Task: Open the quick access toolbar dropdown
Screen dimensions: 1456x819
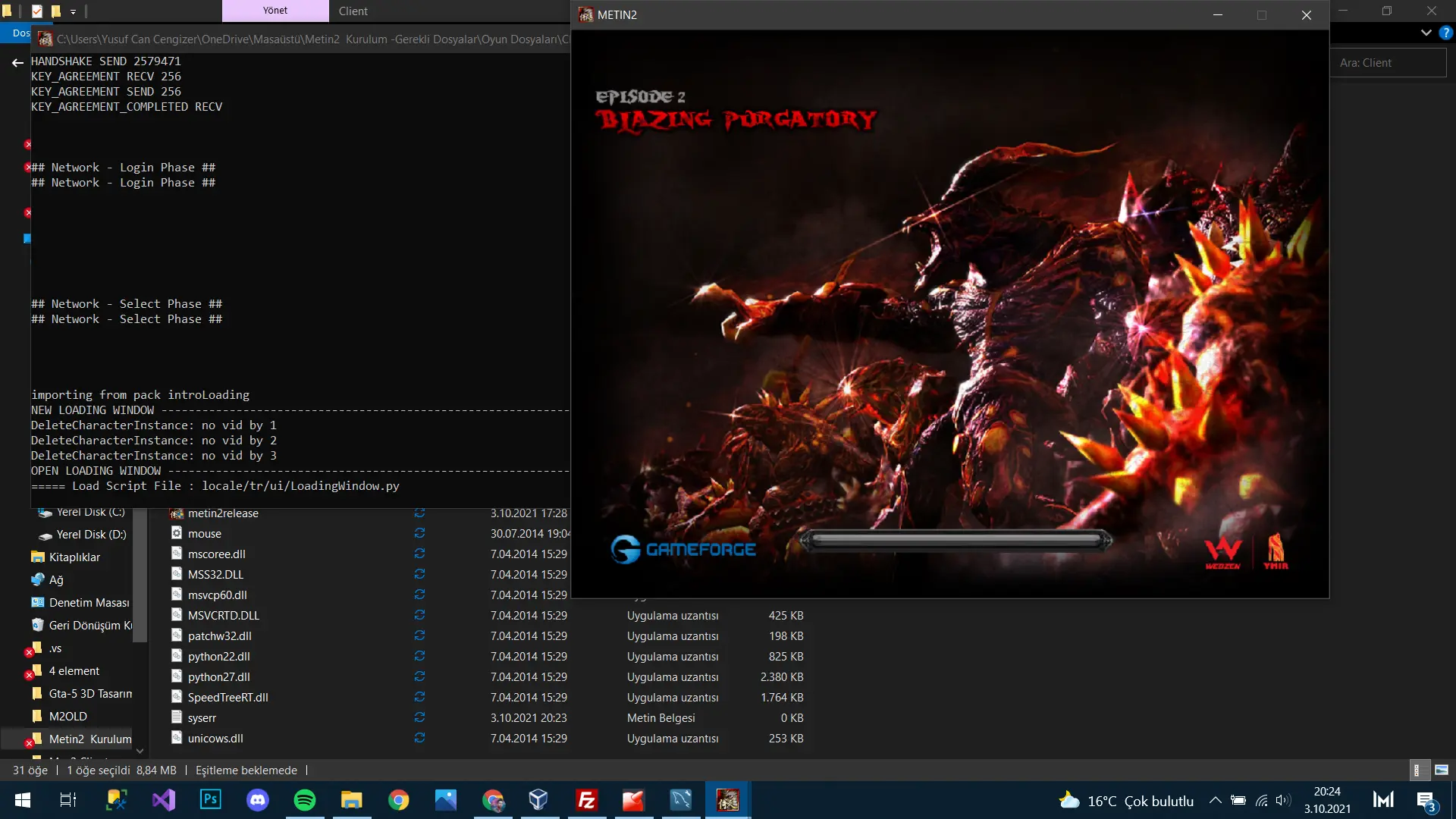Action: 74,11
